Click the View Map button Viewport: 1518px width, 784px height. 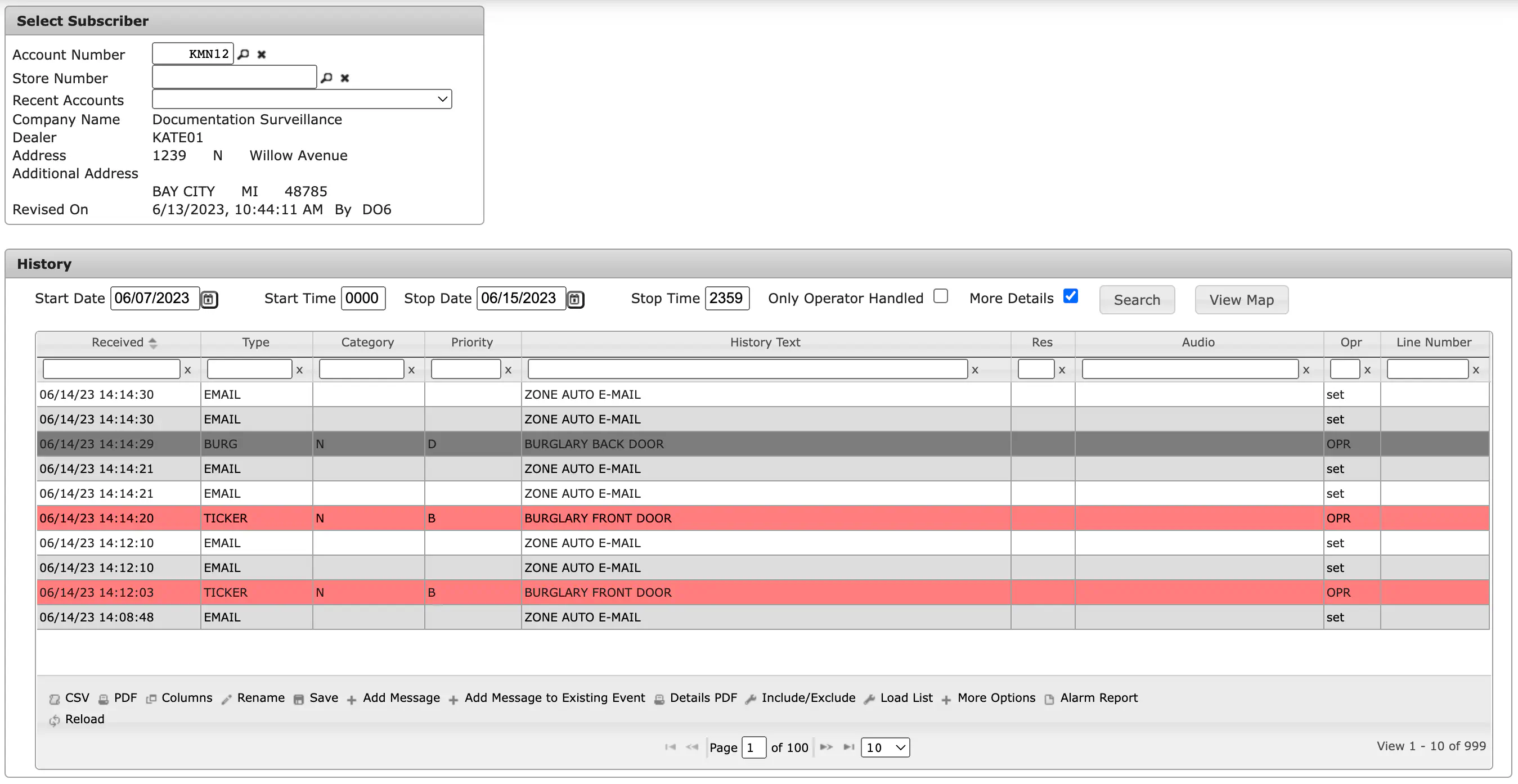click(x=1241, y=300)
